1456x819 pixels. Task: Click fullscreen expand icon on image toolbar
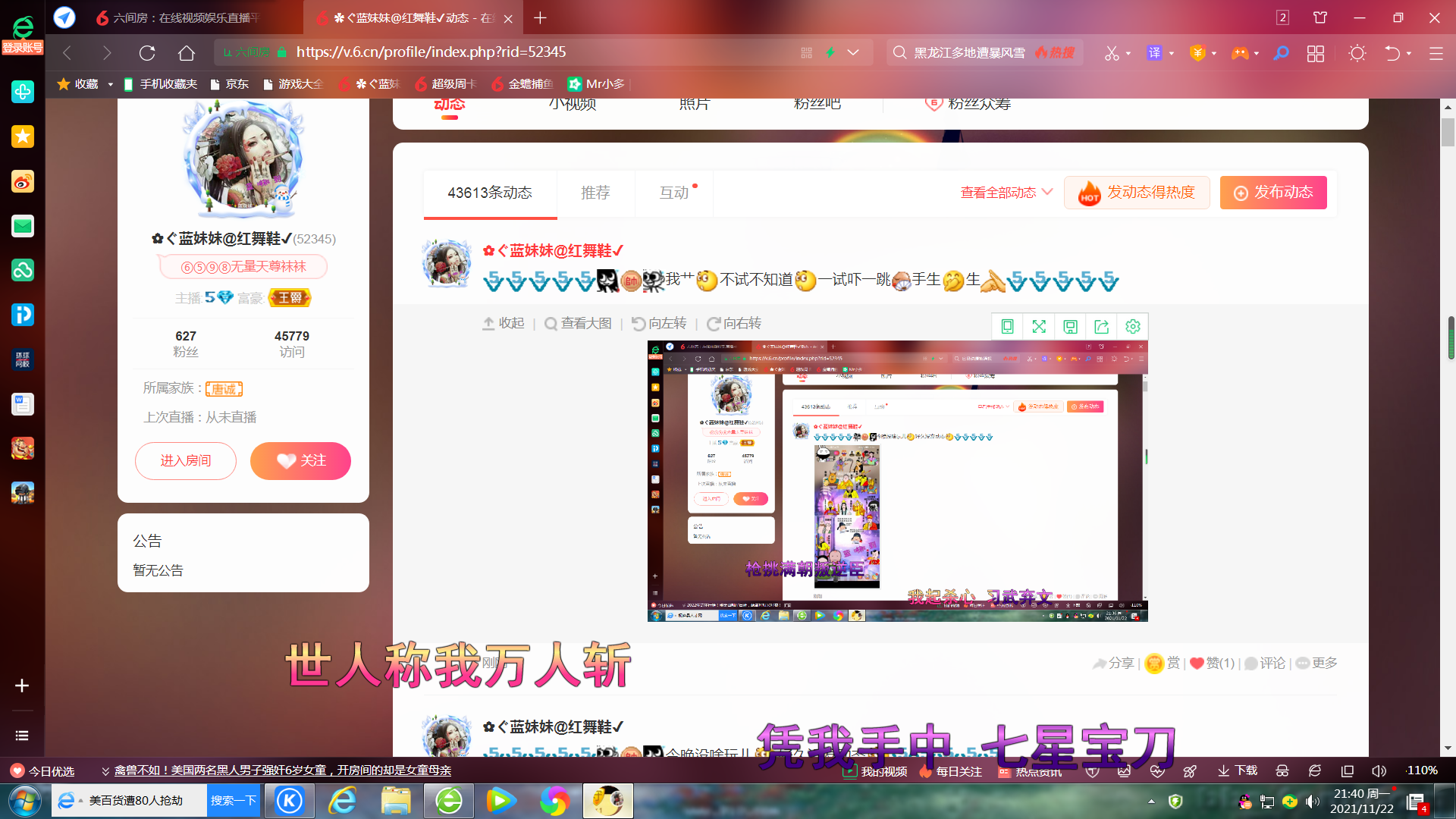[x=1039, y=326]
